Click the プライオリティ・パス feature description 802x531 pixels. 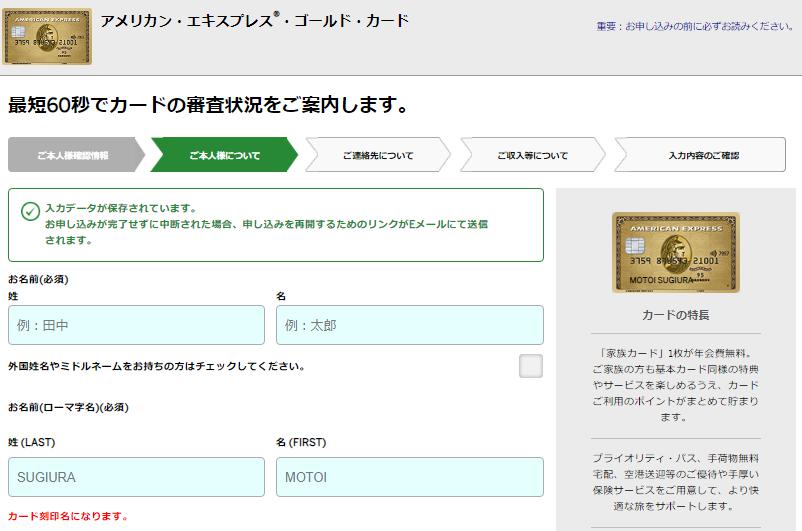tap(676, 482)
